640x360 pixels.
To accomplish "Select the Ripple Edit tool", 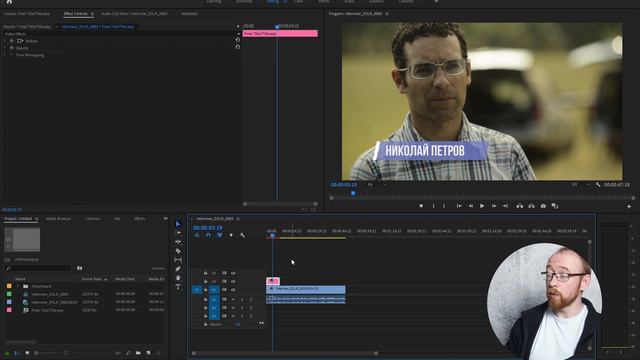I will pyautogui.click(x=178, y=242).
